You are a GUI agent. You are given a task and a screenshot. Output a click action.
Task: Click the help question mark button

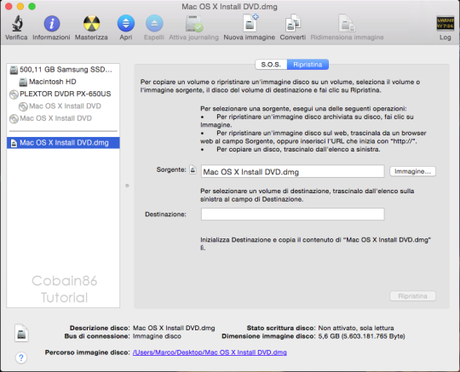[x=21, y=358]
